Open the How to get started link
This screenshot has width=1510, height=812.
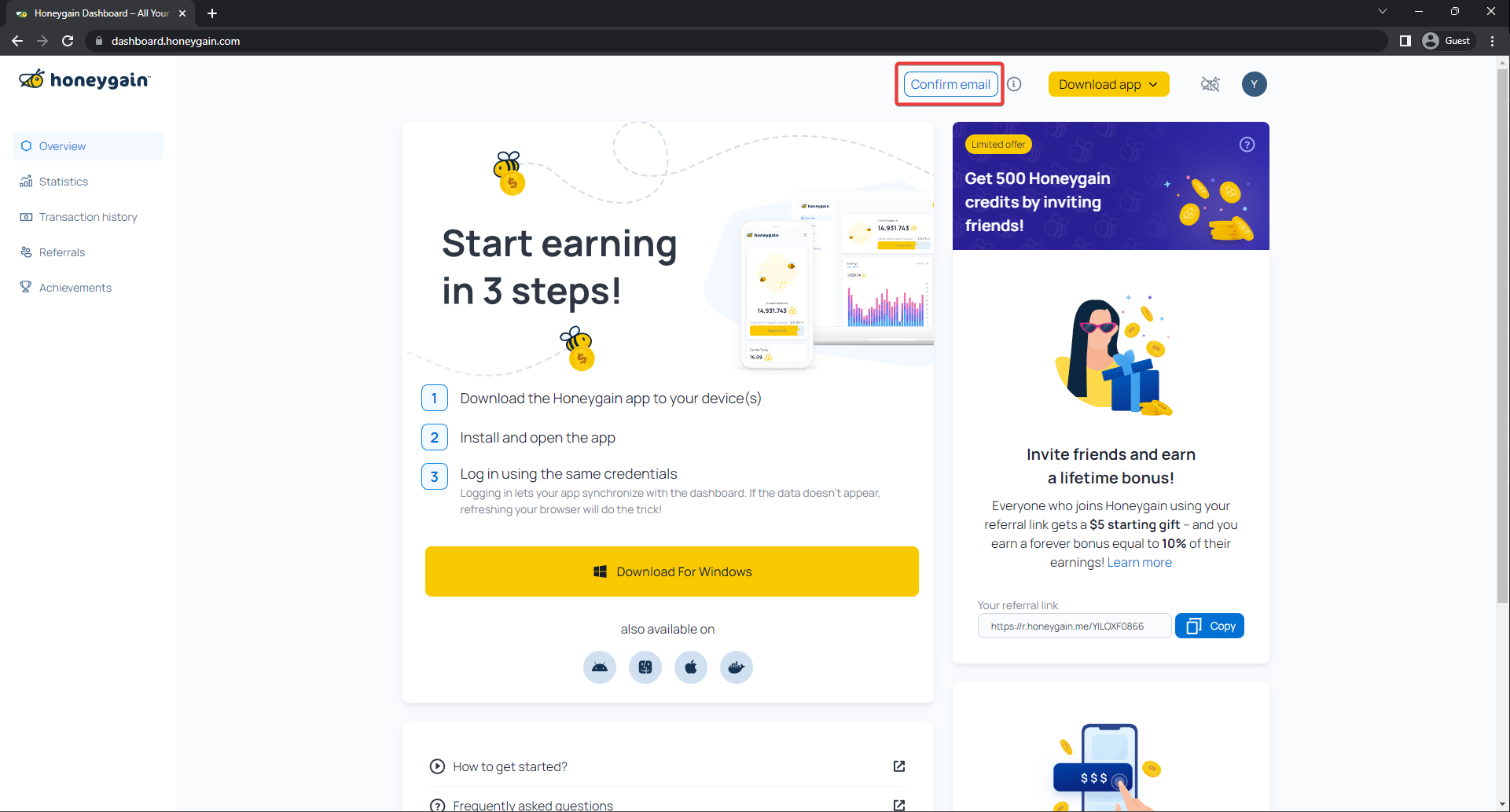(510, 766)
